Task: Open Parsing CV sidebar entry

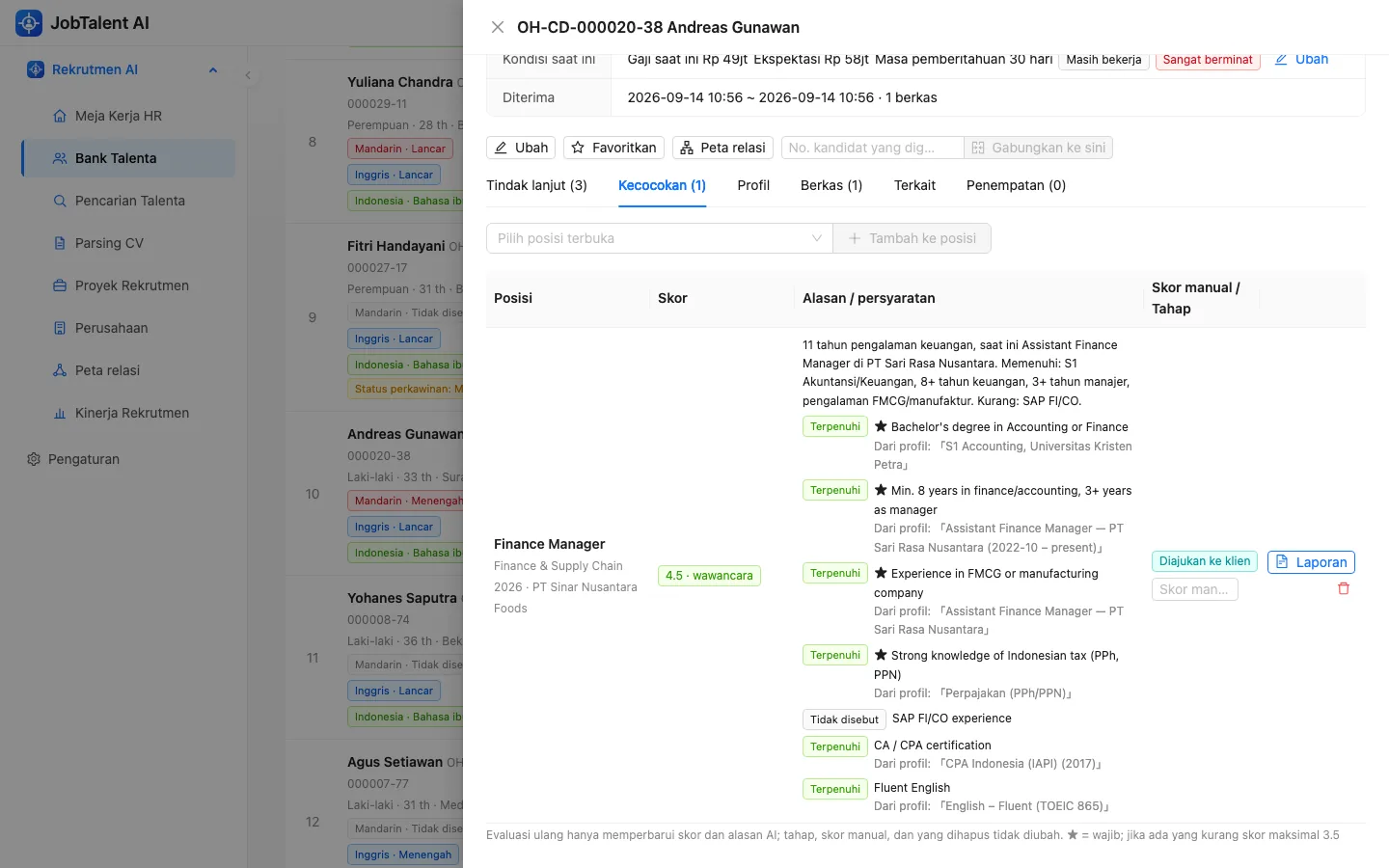Action: [x=128, y=243]
